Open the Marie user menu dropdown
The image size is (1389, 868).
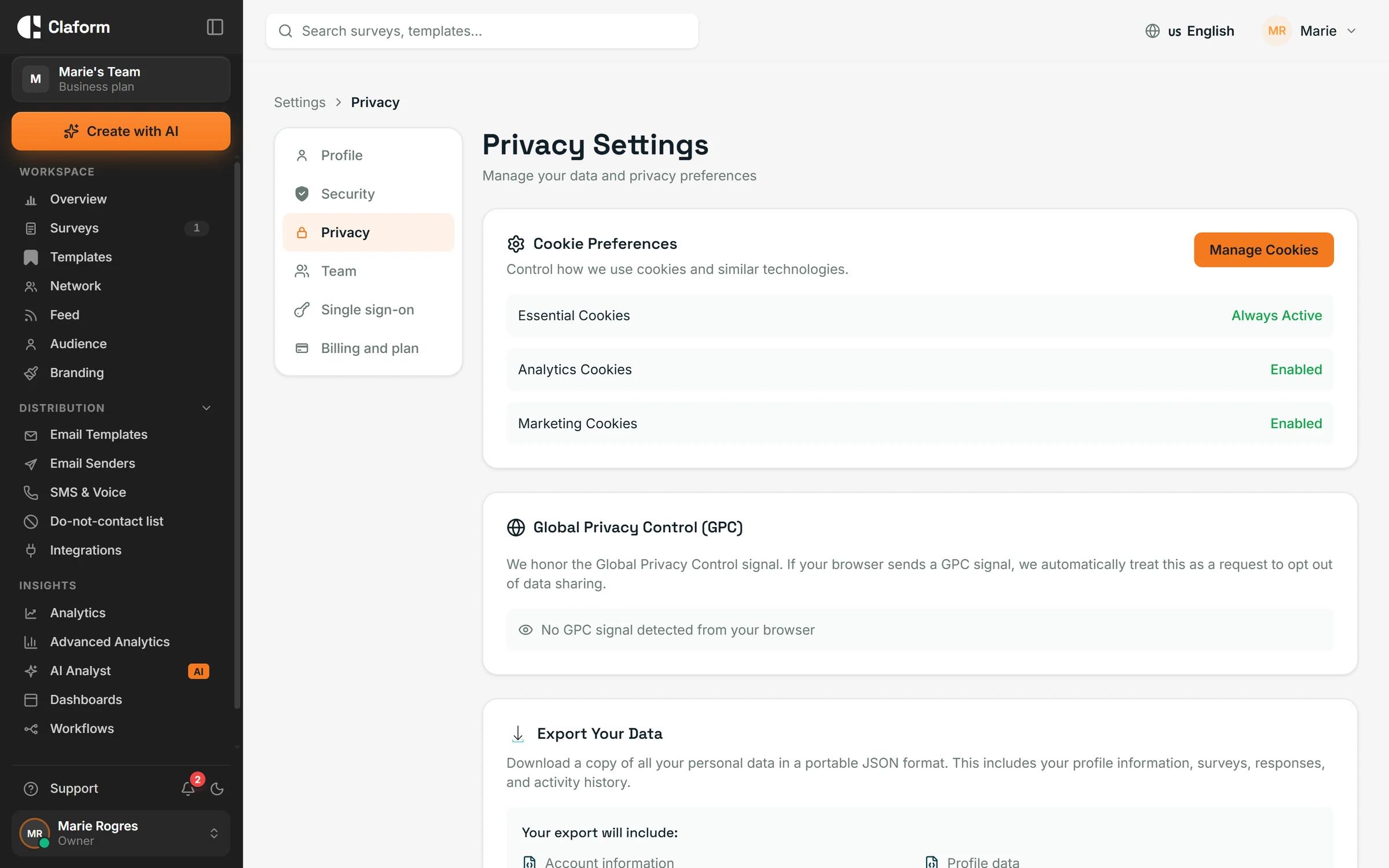[x=1310, y=31]
